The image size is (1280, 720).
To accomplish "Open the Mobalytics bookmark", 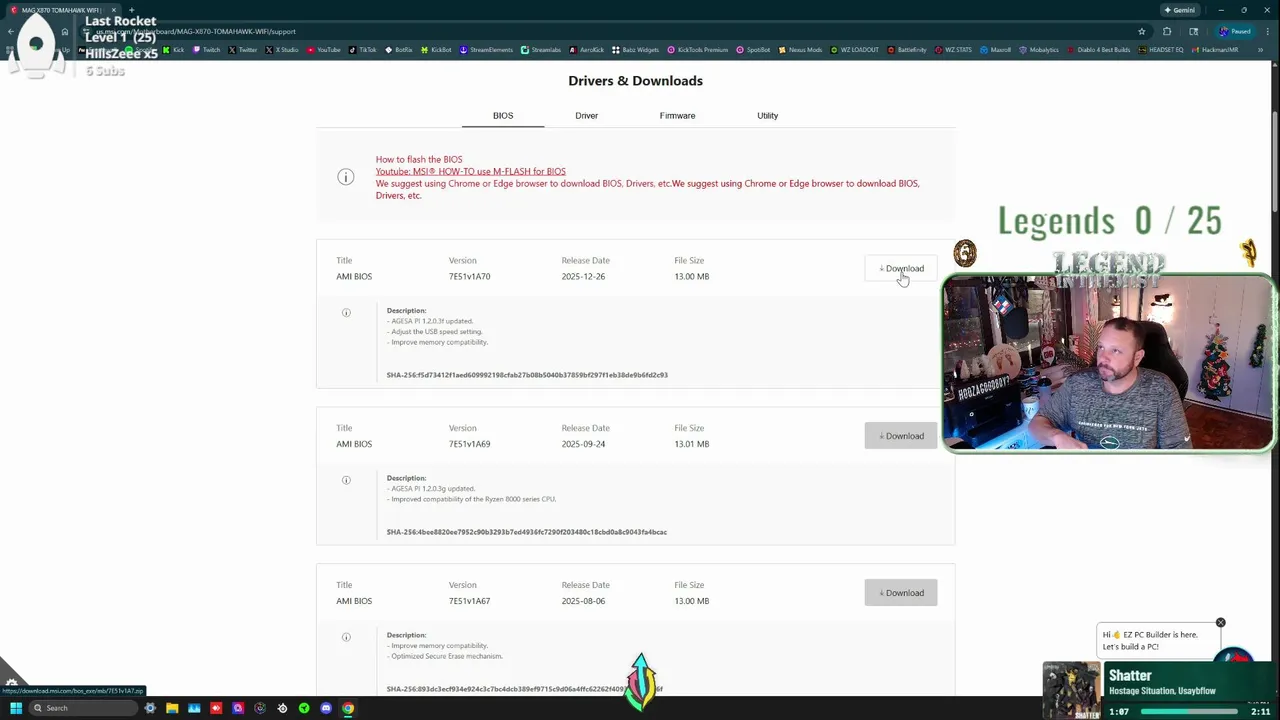I will click(x=1039, y=50).
